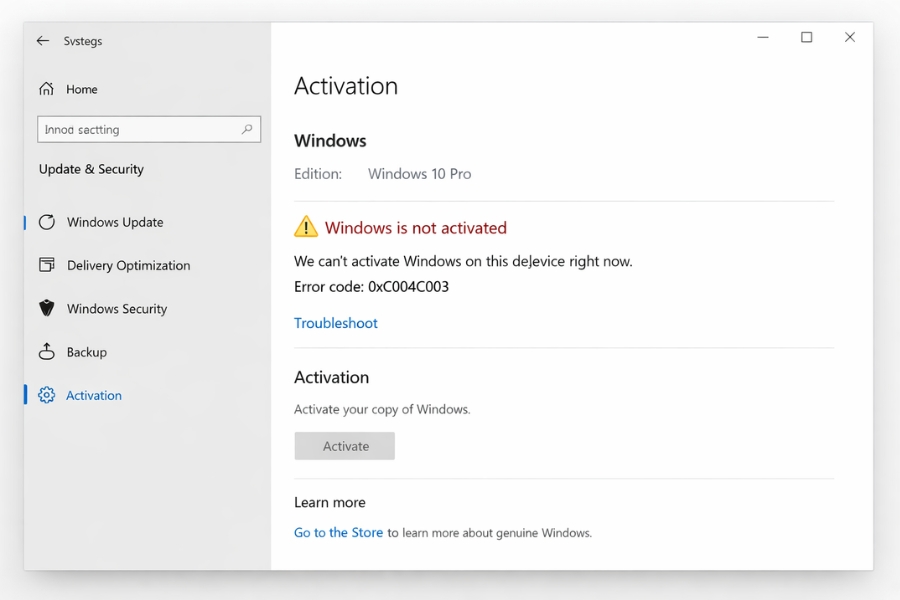Follow the Go to the Store link
Screen dimensions: 900x600
pos(338,532)
